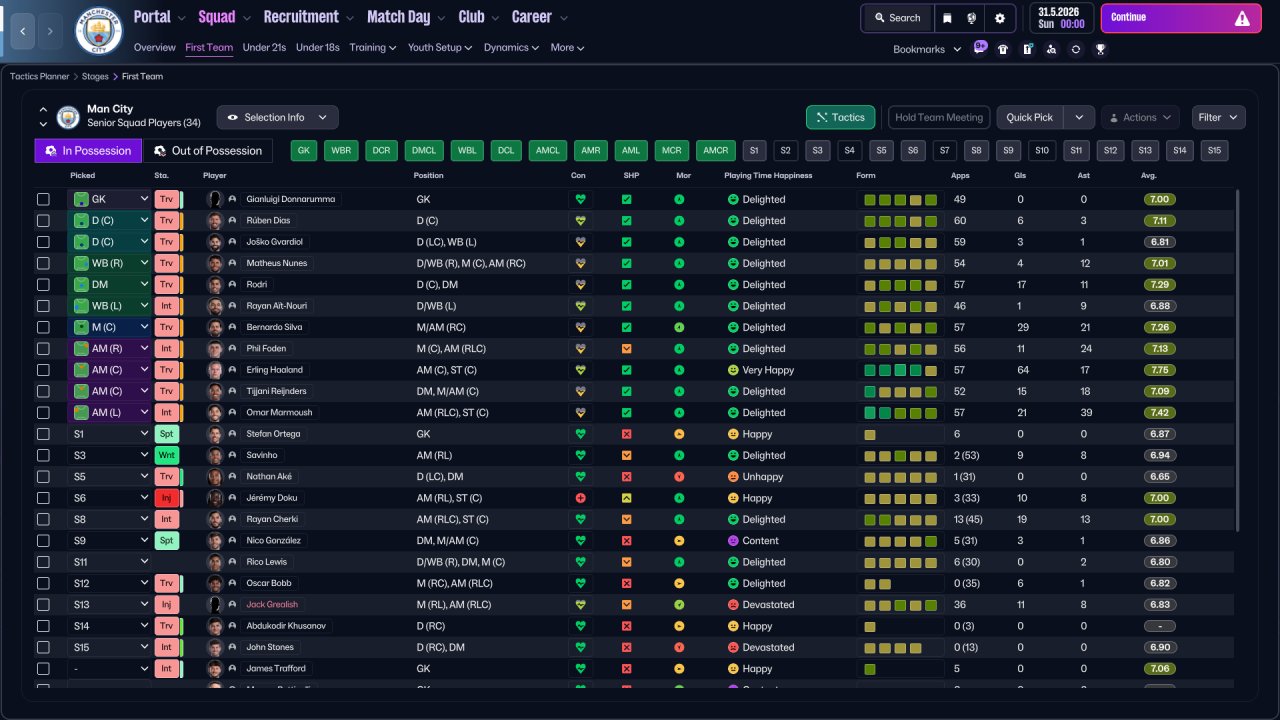
Task: Click the clipboard report icon in bookmarks bar
Action: click(x=1027, y=49)
